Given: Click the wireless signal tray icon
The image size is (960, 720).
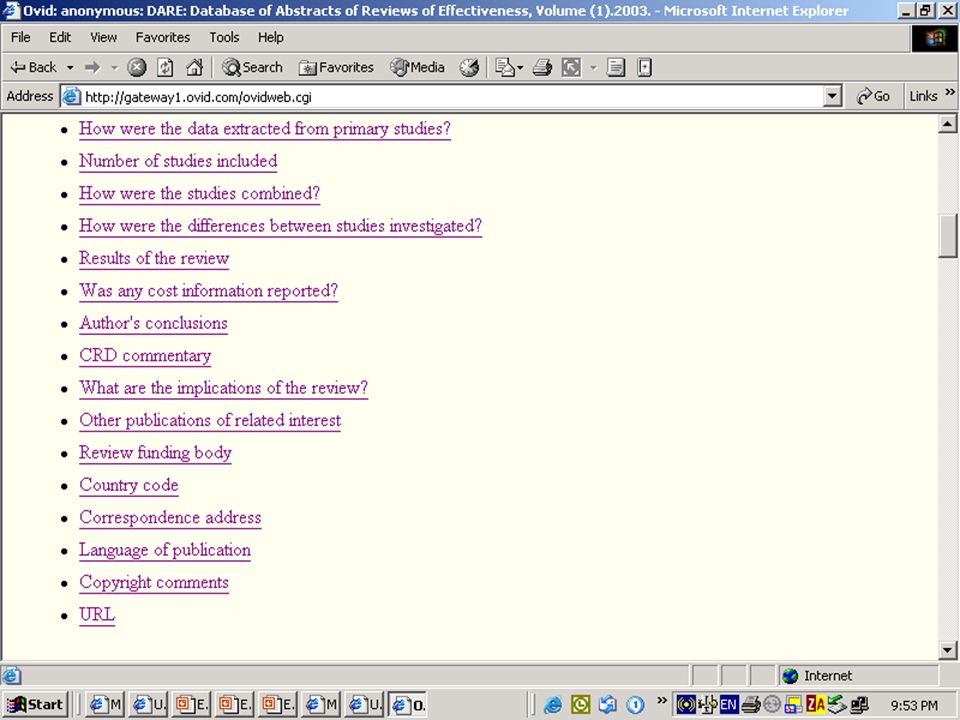Looking at the screenshot, I should point(686,705).
